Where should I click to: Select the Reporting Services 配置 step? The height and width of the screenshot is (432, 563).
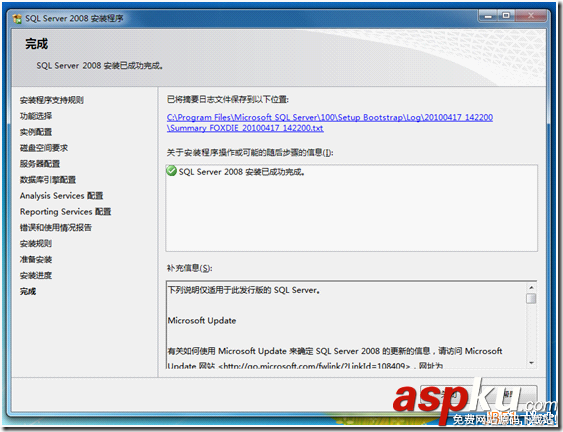coord(65,212)
